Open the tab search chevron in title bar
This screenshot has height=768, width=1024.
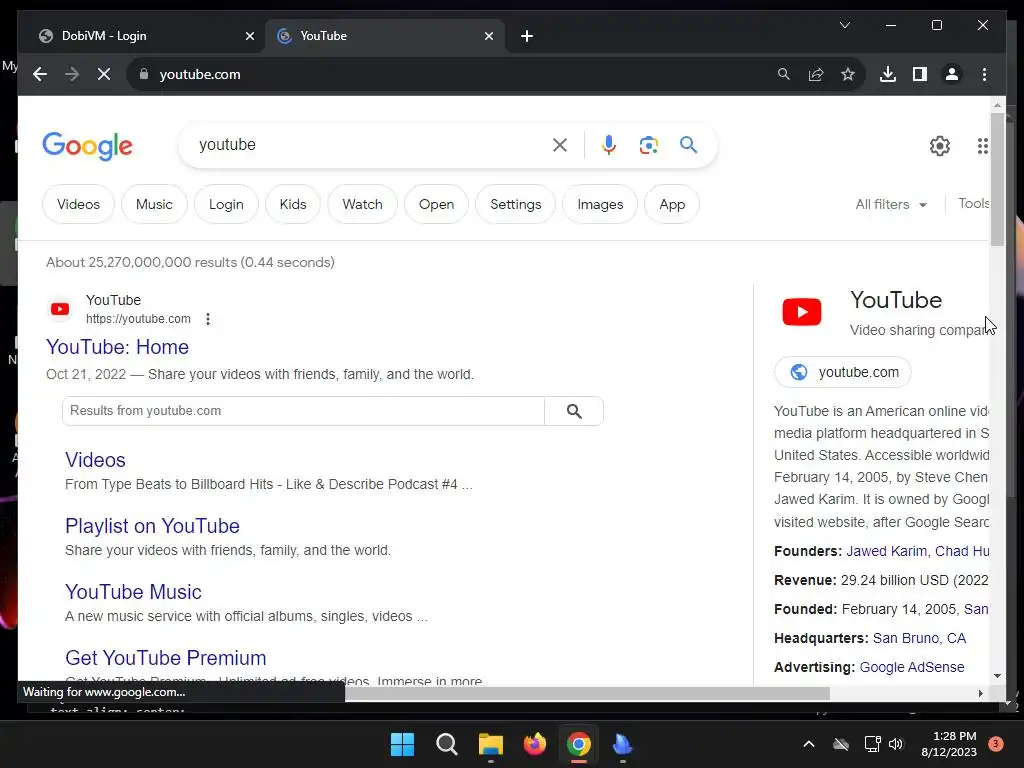click(x=844, y=25)
